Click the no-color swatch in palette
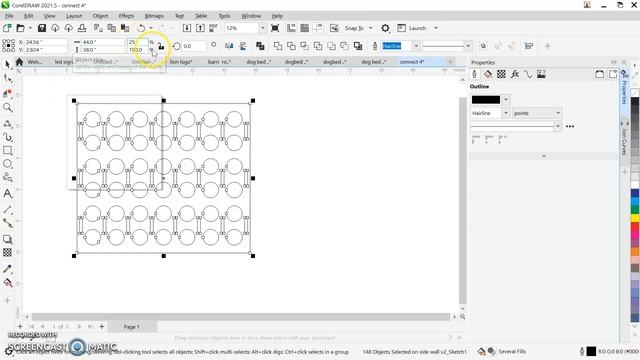The height and width of the screenshot is (360, 640). click(x=635, y=93)
